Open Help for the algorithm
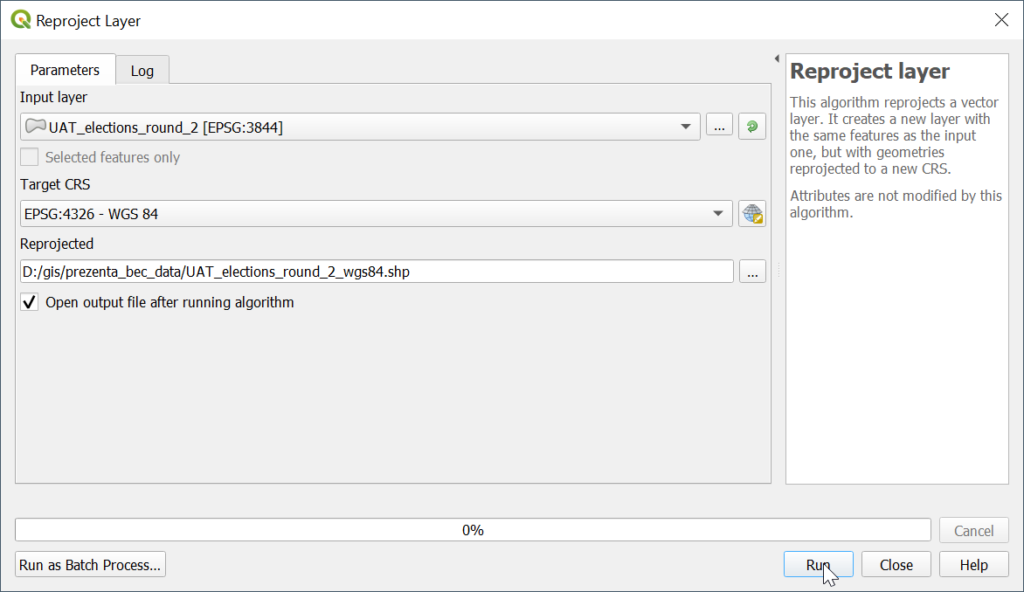 coord(974,565)
